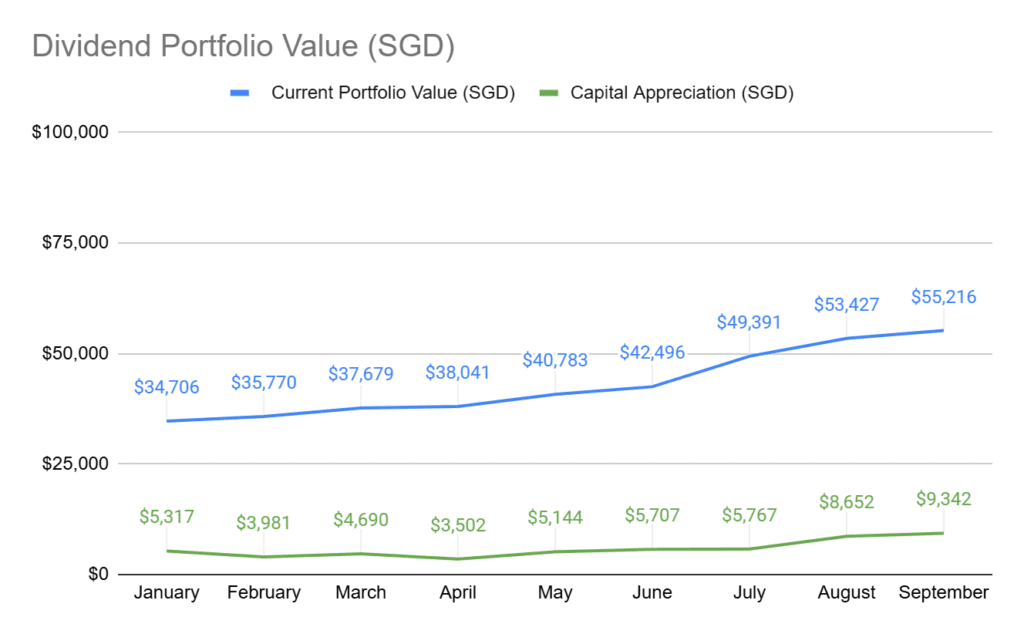Click the green legend color swatch
The width and height of the screenshot is (1024, 634).
pyautogui.click(x=547, y=93)
